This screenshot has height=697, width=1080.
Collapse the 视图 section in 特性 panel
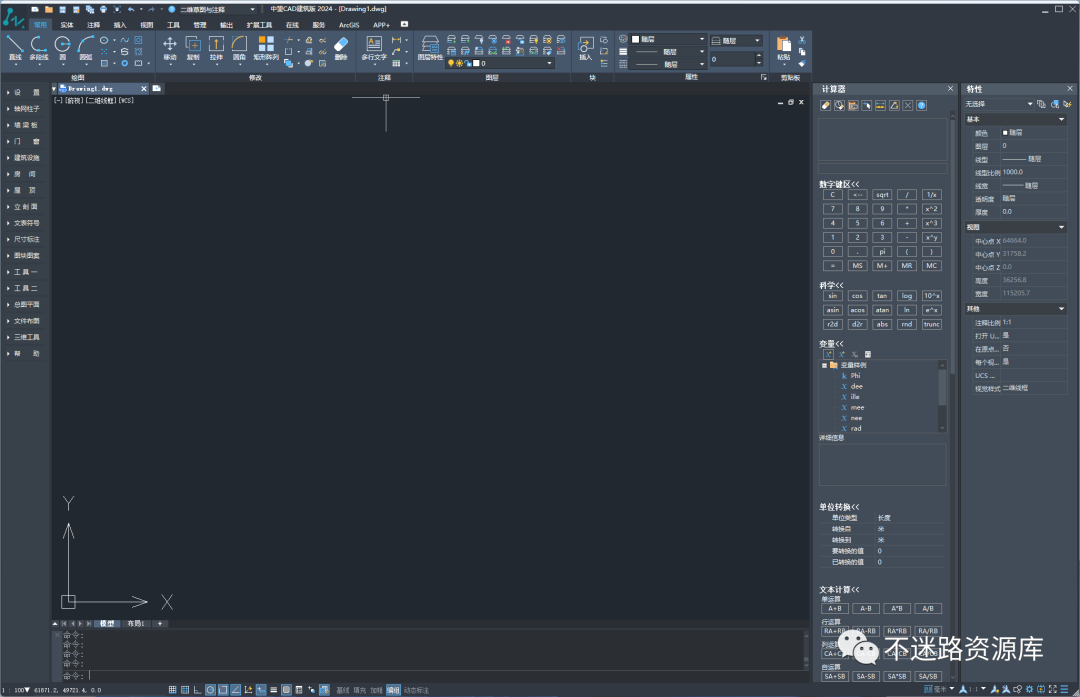(1015, 227)
